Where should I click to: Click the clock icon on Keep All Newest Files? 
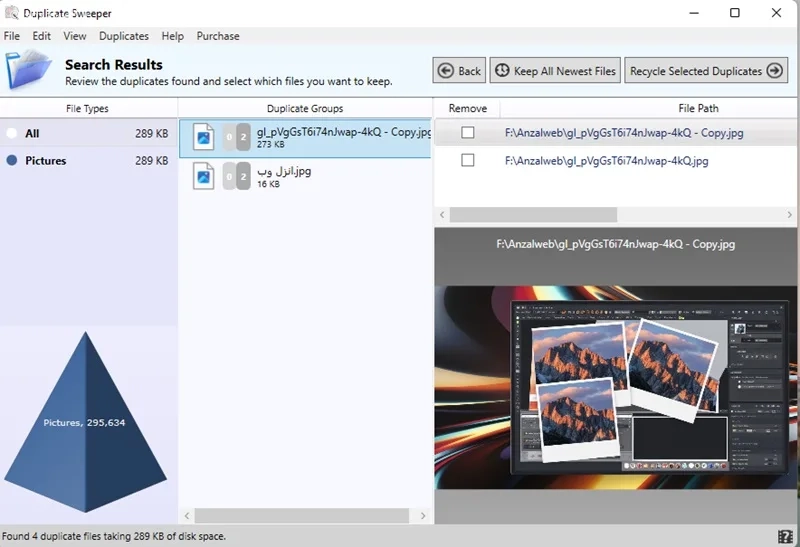[x=502, y=70]
